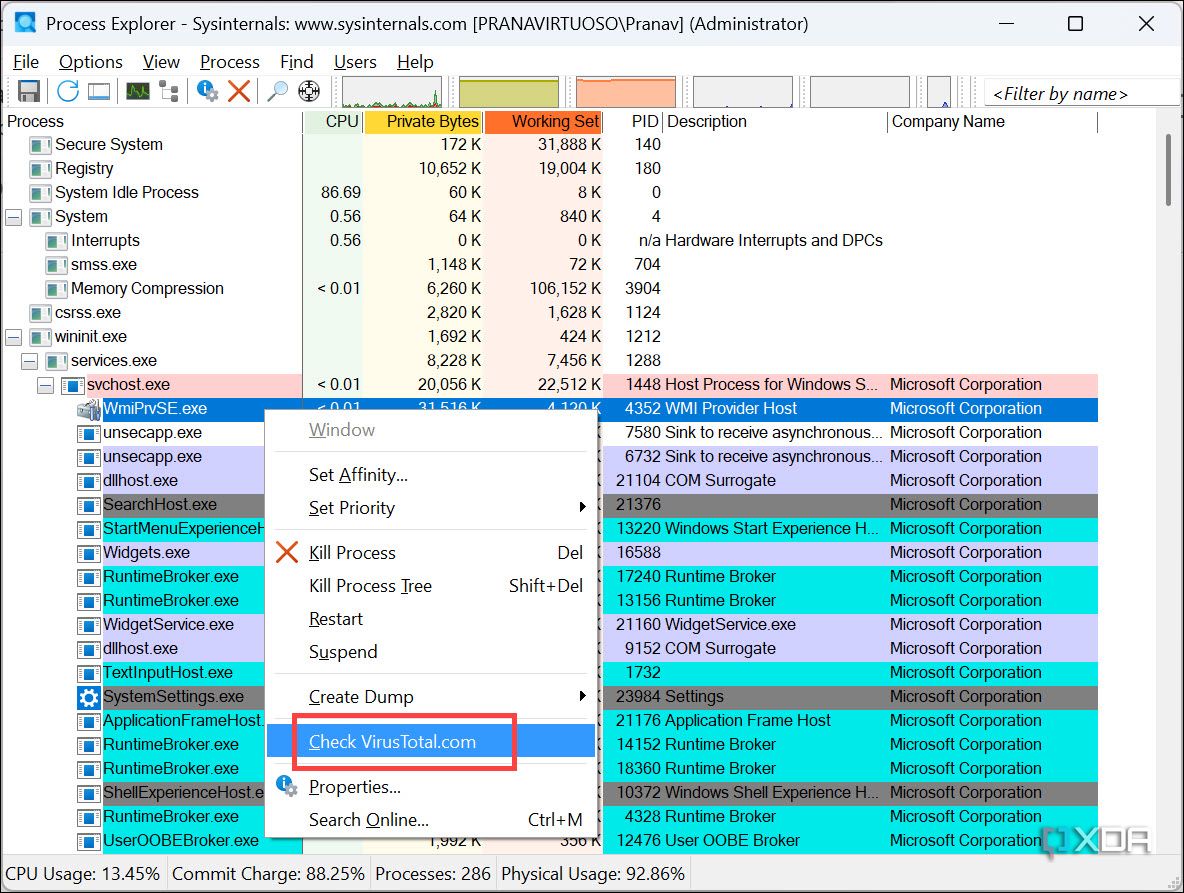Click Processes: 286 in status bar
The image size is (1184, 893).
click(x=433, y=874)
